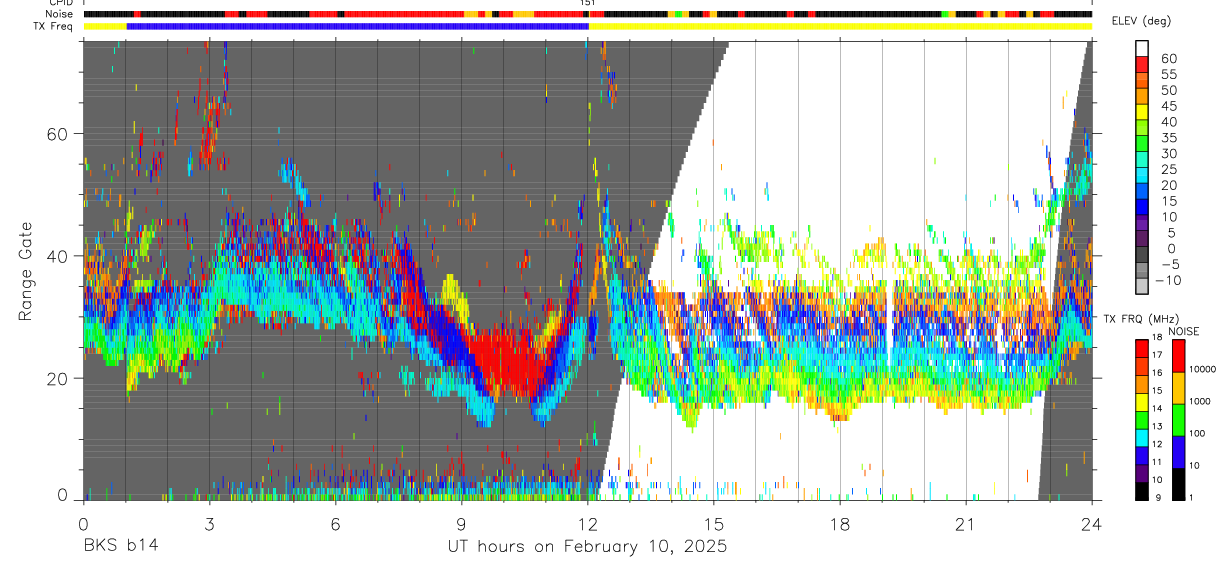Click the '60' range gate tick label
1228x567 pixels.
[x=59, y=134]
